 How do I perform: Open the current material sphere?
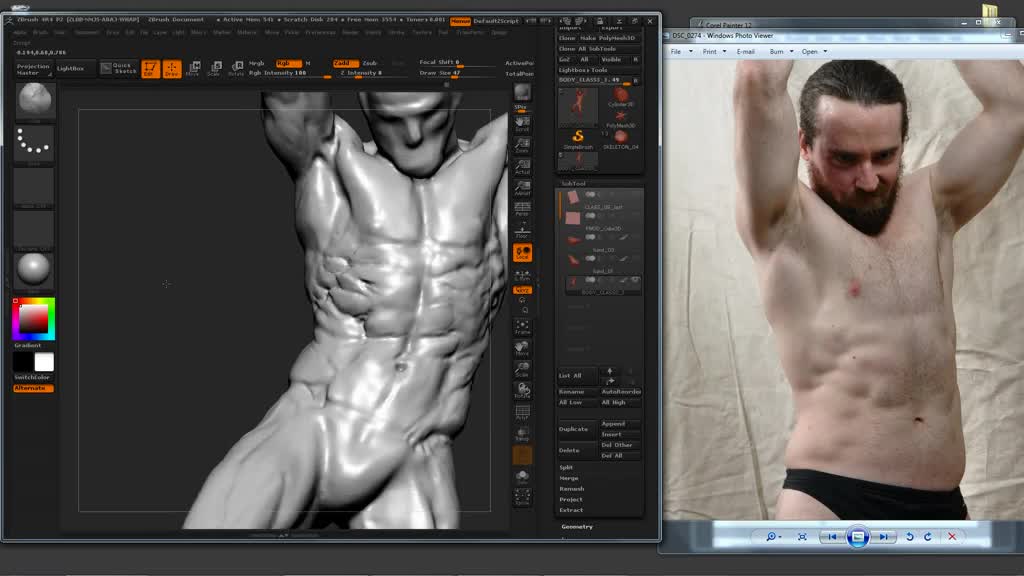tap(35, 270)
